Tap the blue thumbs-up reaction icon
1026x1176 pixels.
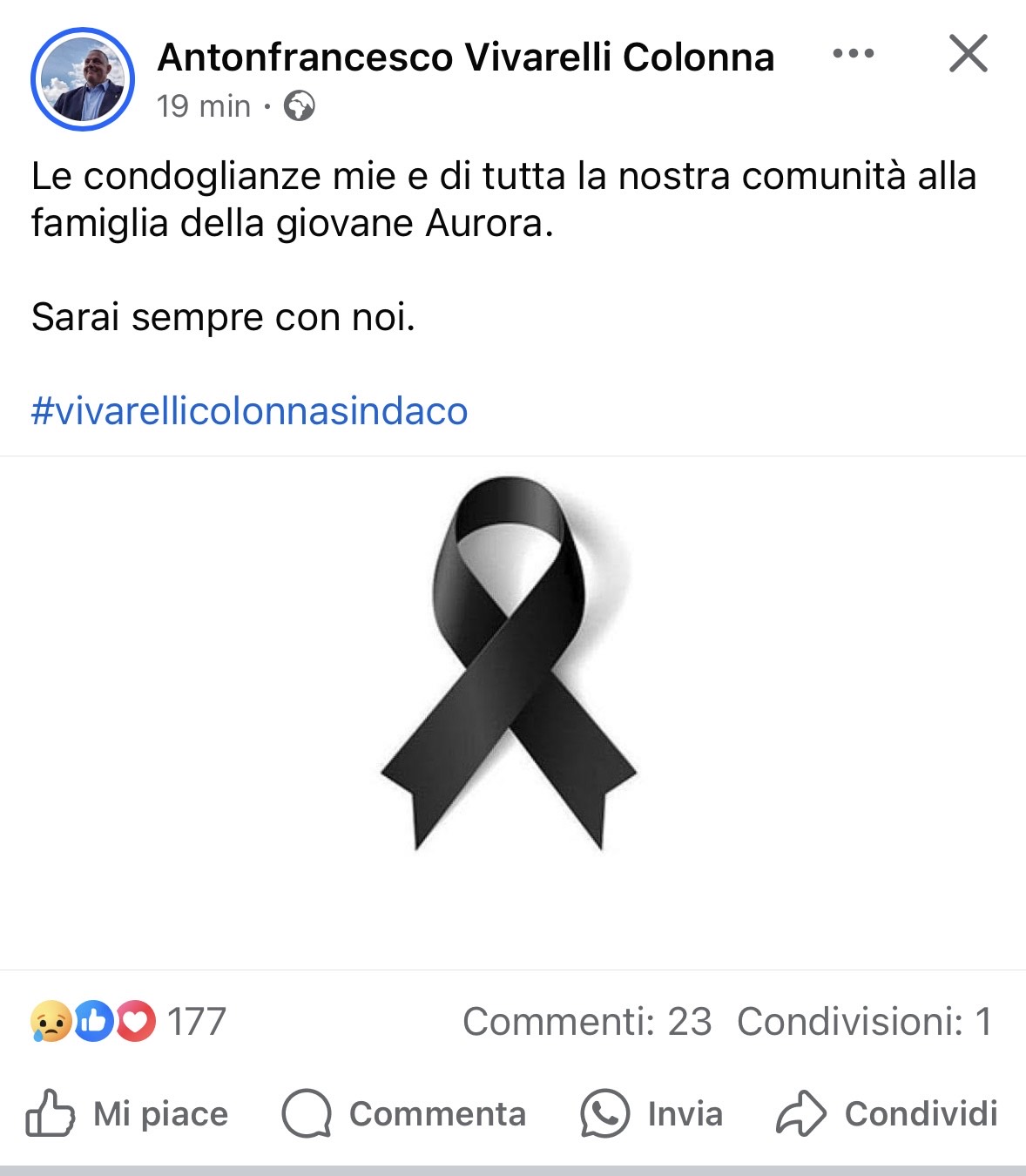tap(94, 1021)
